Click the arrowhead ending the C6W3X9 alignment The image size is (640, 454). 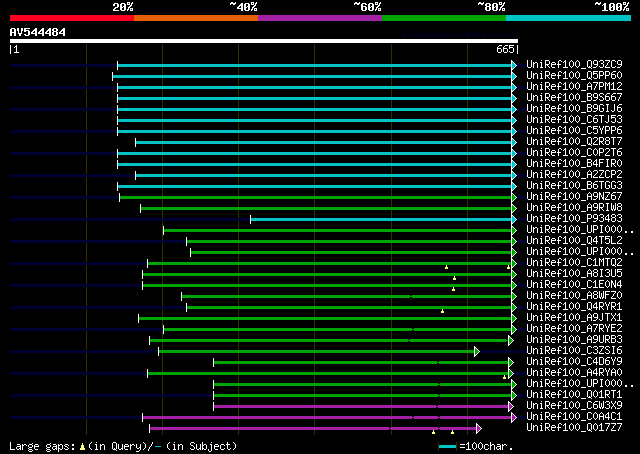(511, 407)
